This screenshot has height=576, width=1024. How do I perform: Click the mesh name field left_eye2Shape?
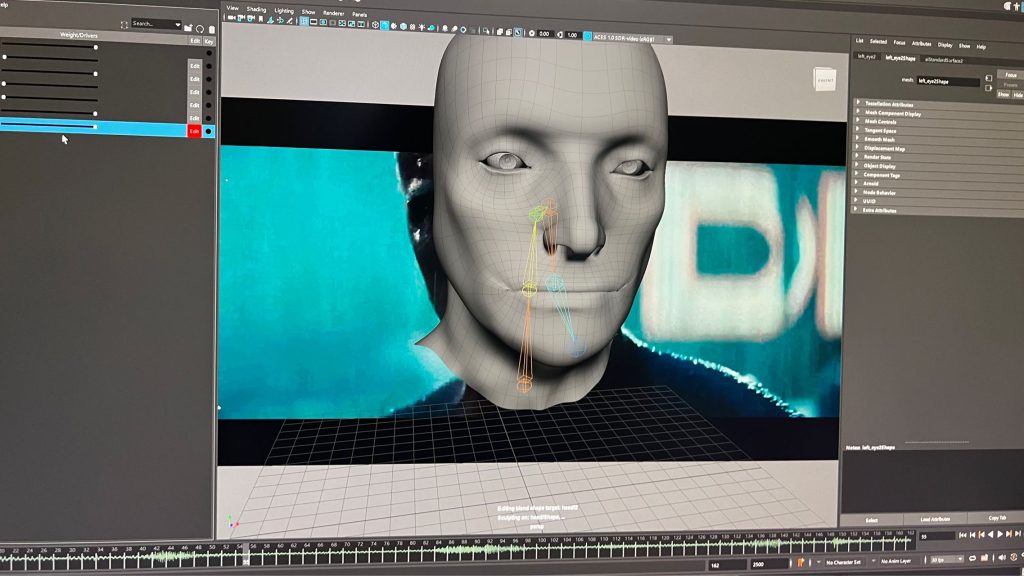[x=948, y=82]
